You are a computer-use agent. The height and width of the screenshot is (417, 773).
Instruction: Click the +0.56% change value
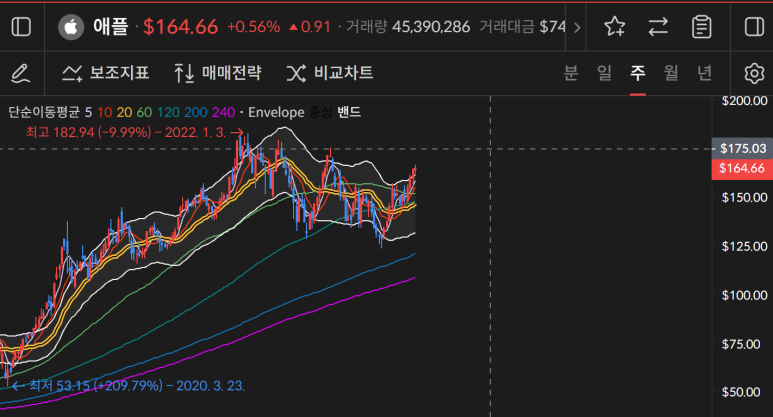coord(253,27)
